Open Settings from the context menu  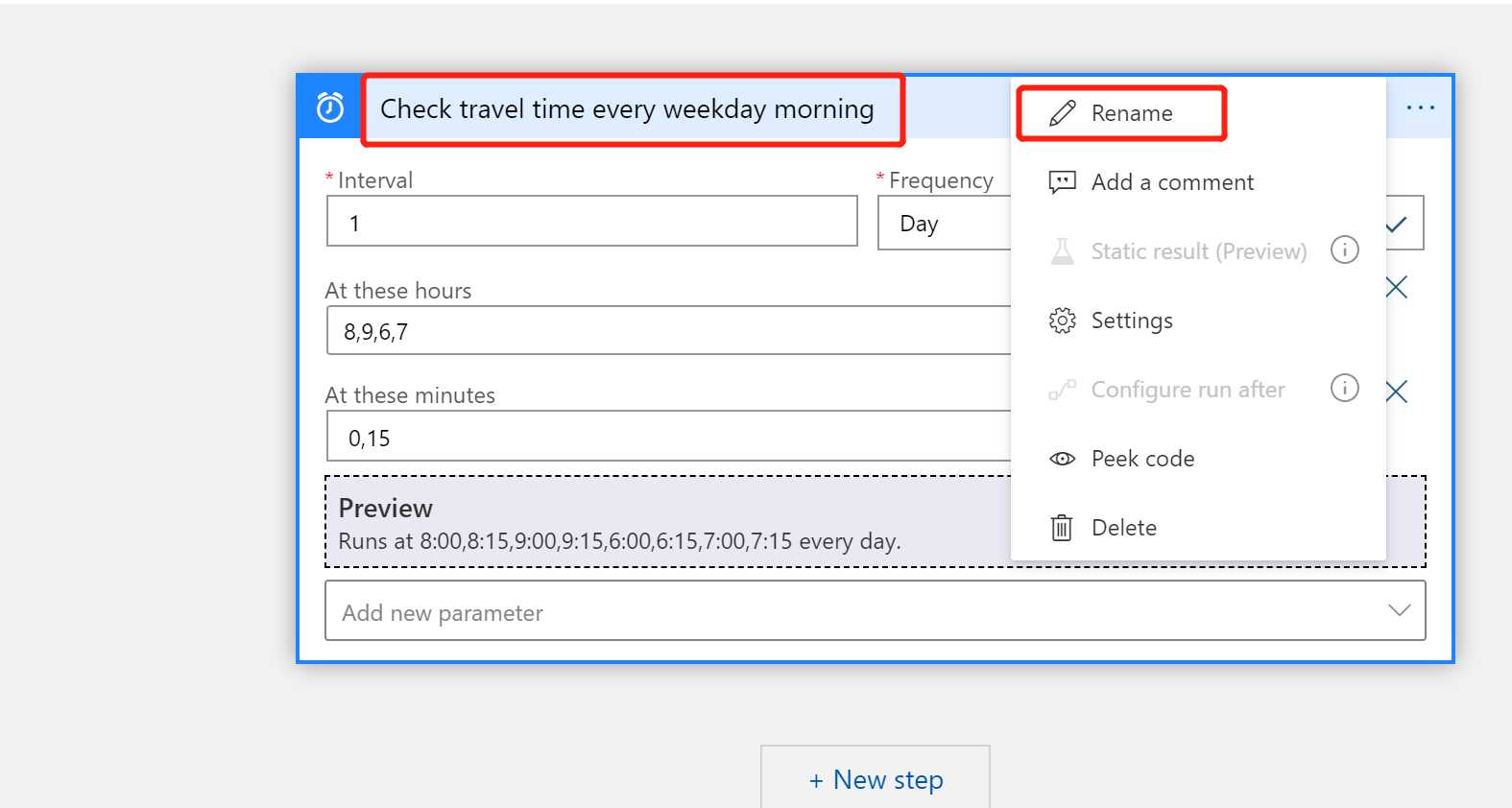pyautogui.click(x=1198, y=321)
